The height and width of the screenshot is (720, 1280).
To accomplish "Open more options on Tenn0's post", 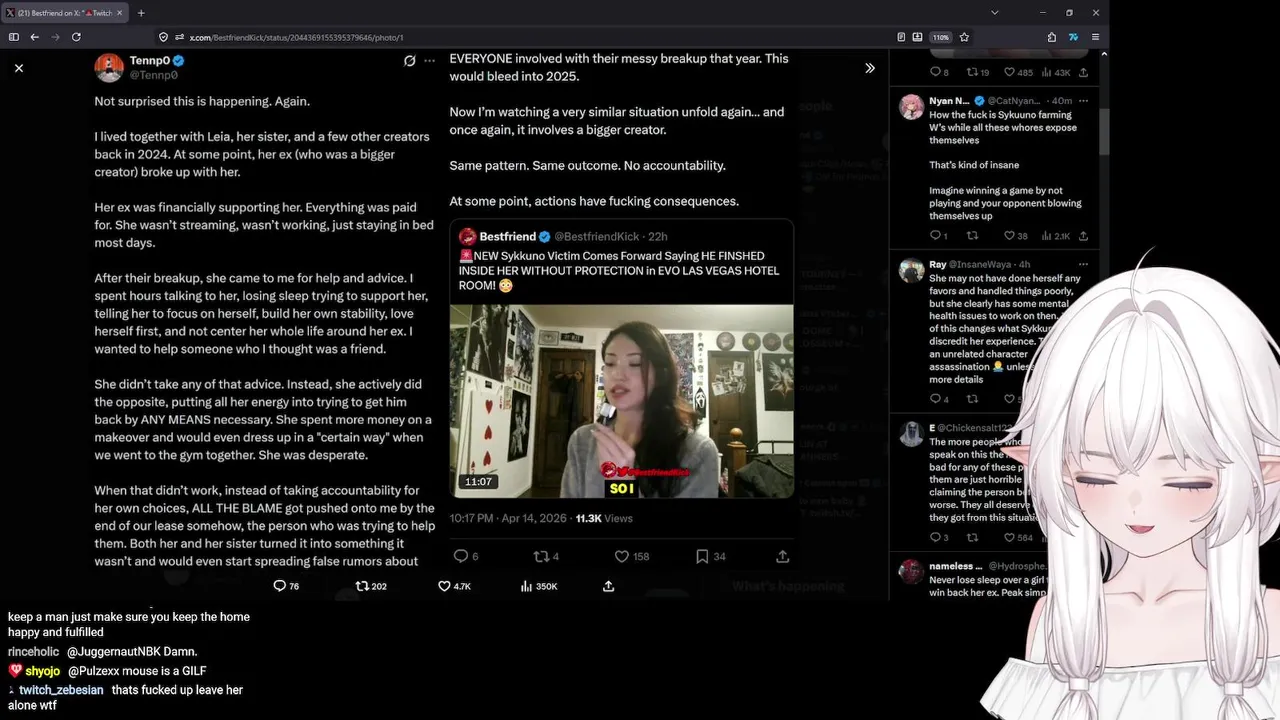I will [430, 61].
